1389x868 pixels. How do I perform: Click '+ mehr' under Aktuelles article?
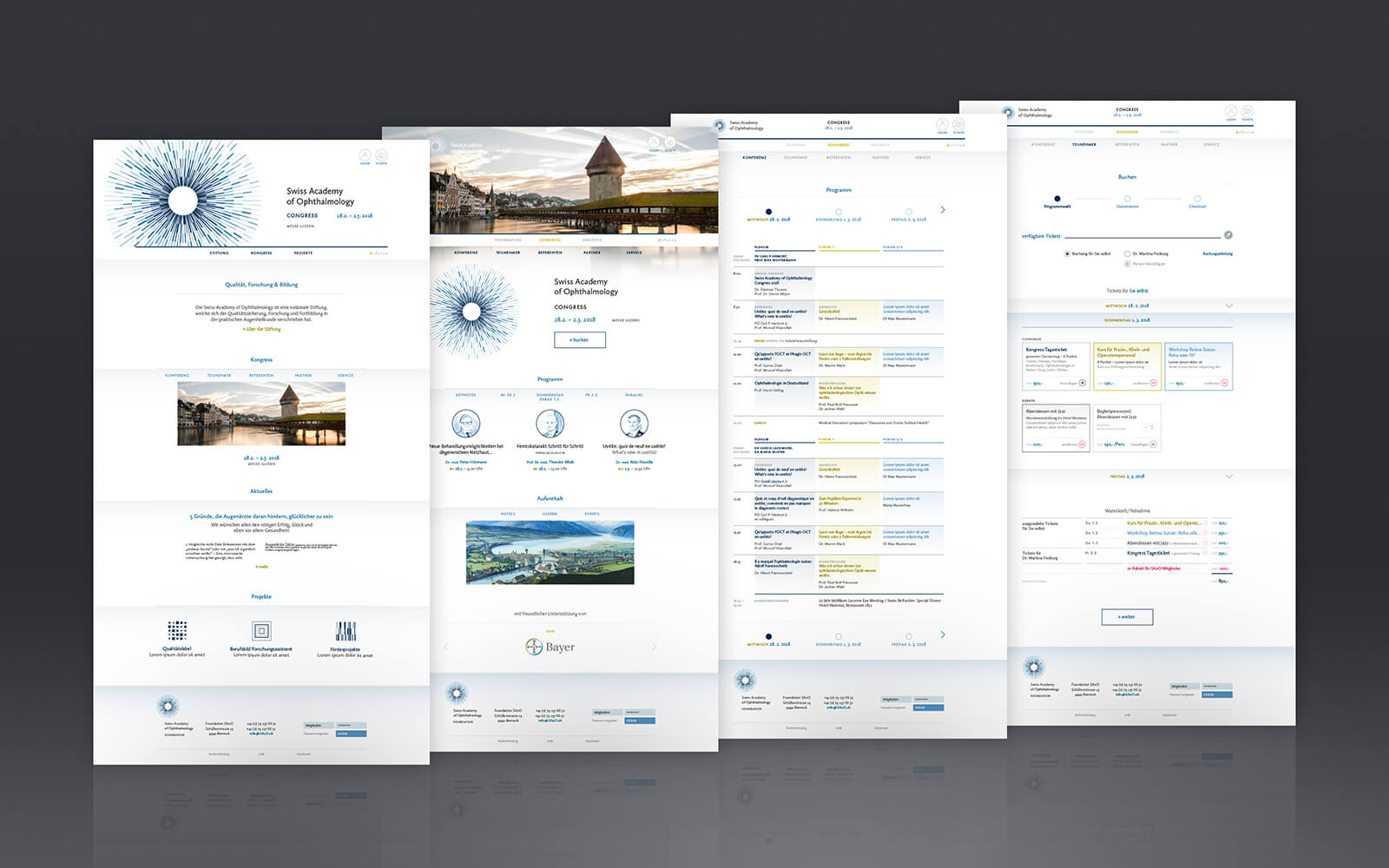tap(261, 567)
